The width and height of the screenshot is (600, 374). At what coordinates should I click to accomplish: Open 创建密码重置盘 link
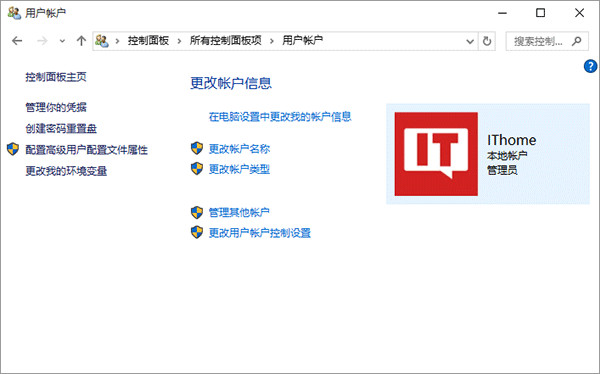point(61,128)
